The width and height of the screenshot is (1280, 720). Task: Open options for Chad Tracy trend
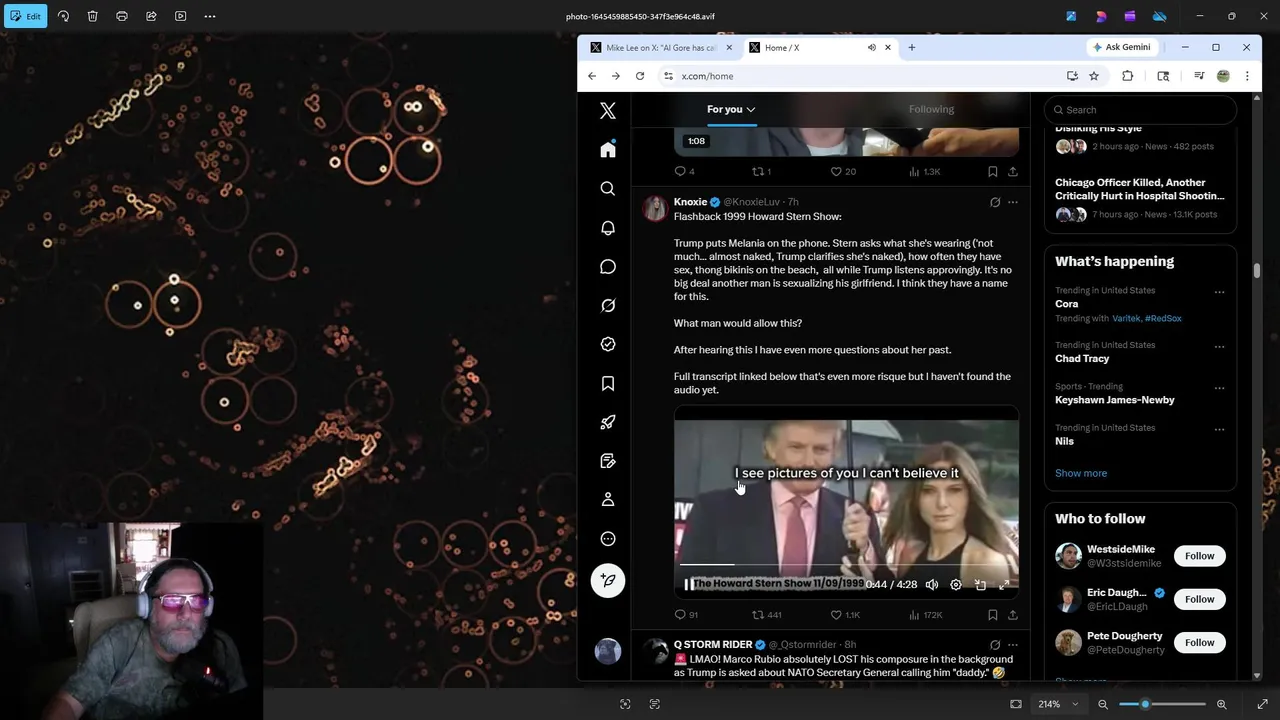click(1219, 347)
